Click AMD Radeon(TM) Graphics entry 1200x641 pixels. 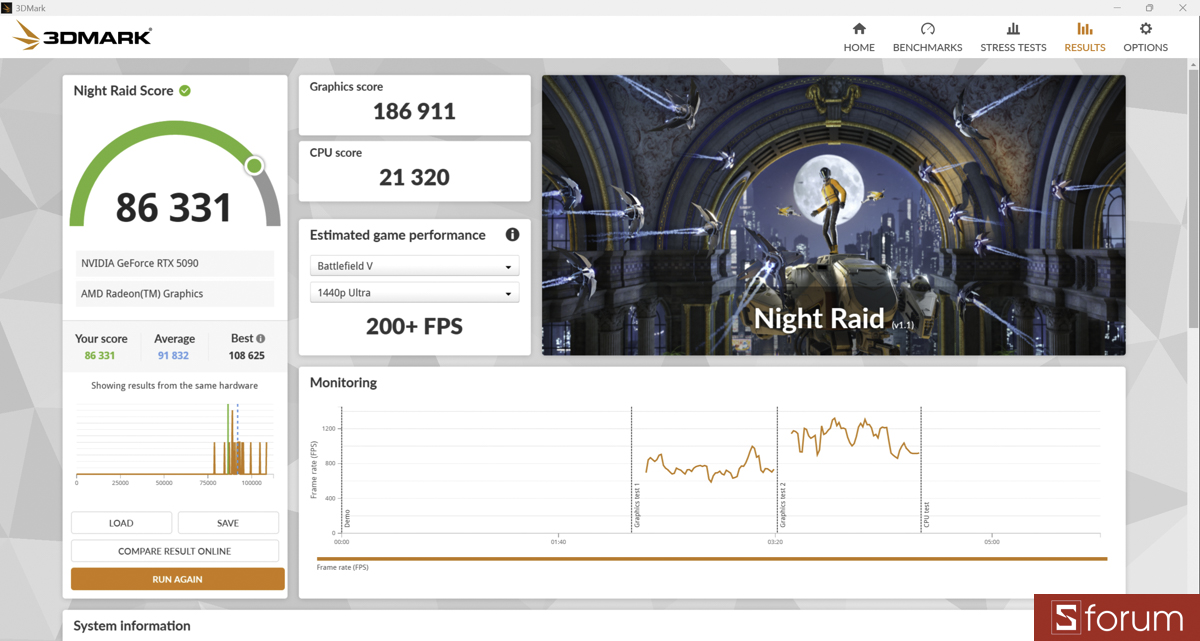[x=175, y=294]
